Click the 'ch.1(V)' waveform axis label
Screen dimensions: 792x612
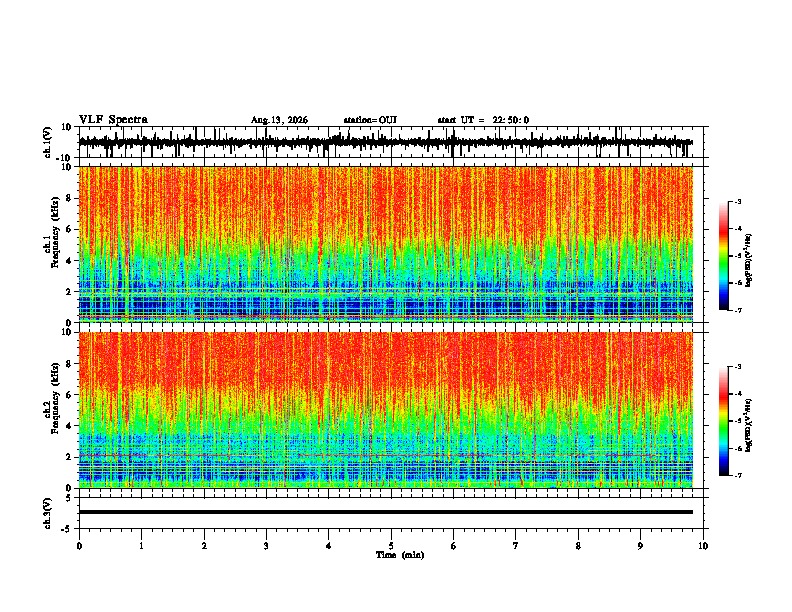point(48,142)
